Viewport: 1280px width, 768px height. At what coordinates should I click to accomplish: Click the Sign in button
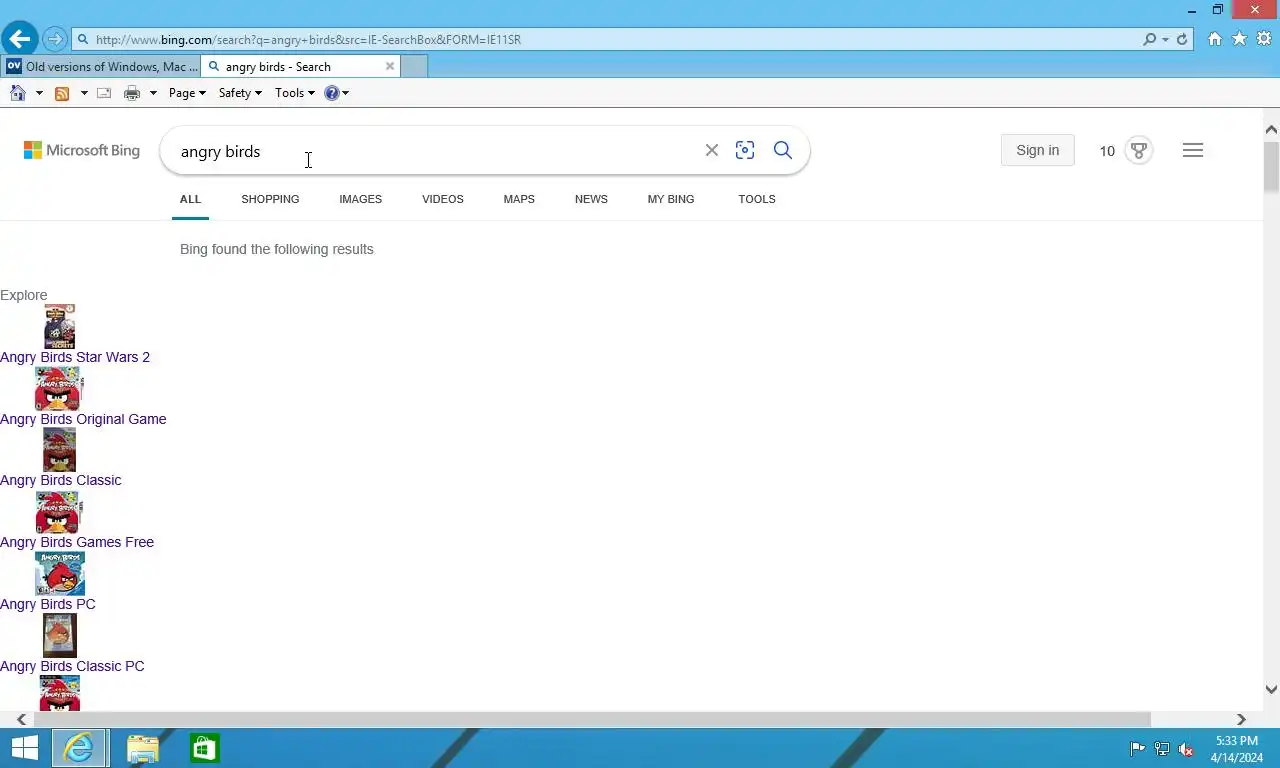click(1037, 150)
